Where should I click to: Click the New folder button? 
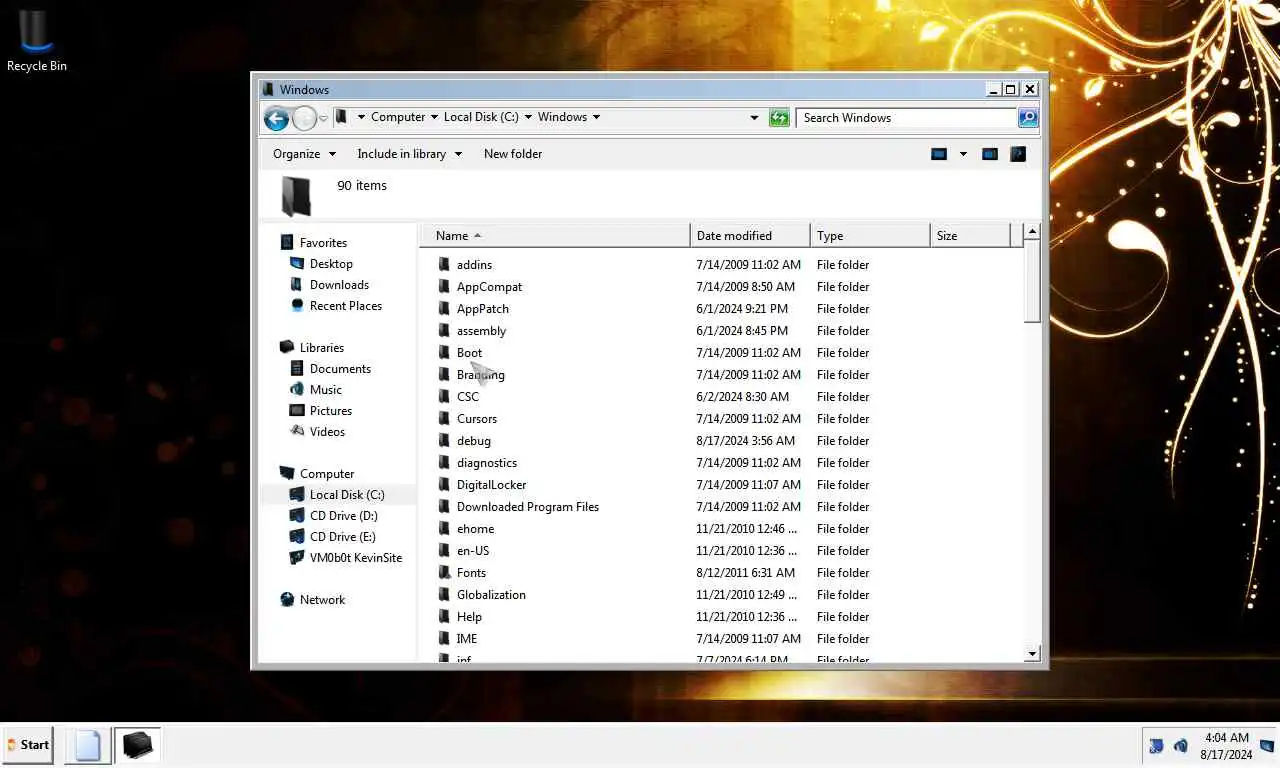pos(513,154)
